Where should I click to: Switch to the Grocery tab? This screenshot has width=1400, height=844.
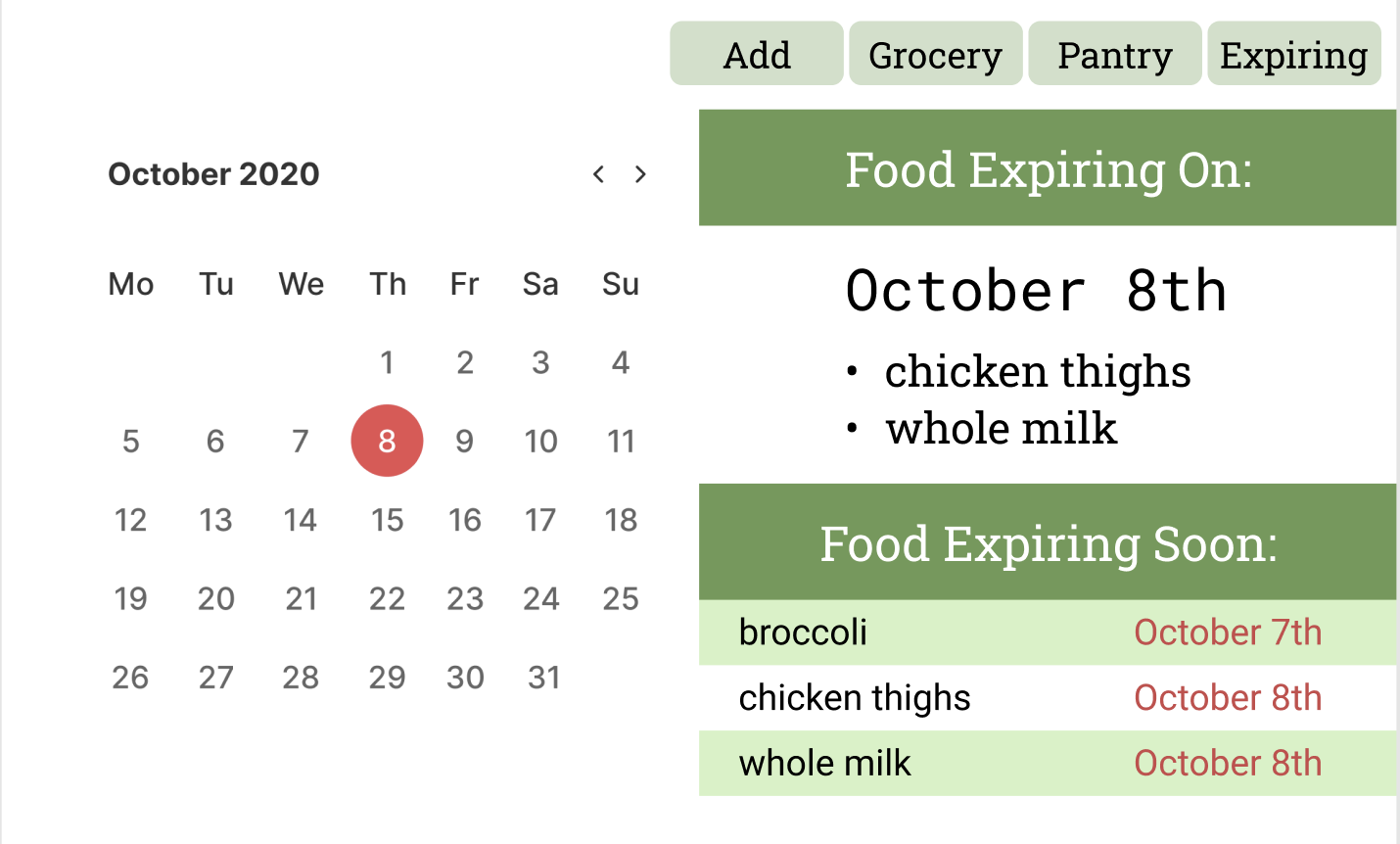(x=936, y=54)
